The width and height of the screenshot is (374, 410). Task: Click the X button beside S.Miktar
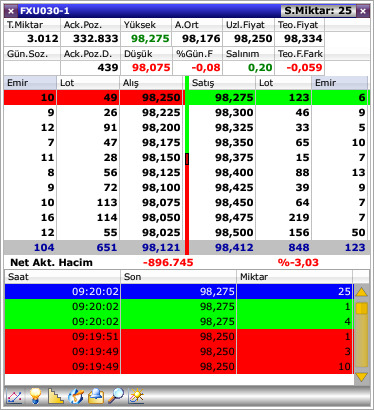pyautogui.click(x=363, y=11)
